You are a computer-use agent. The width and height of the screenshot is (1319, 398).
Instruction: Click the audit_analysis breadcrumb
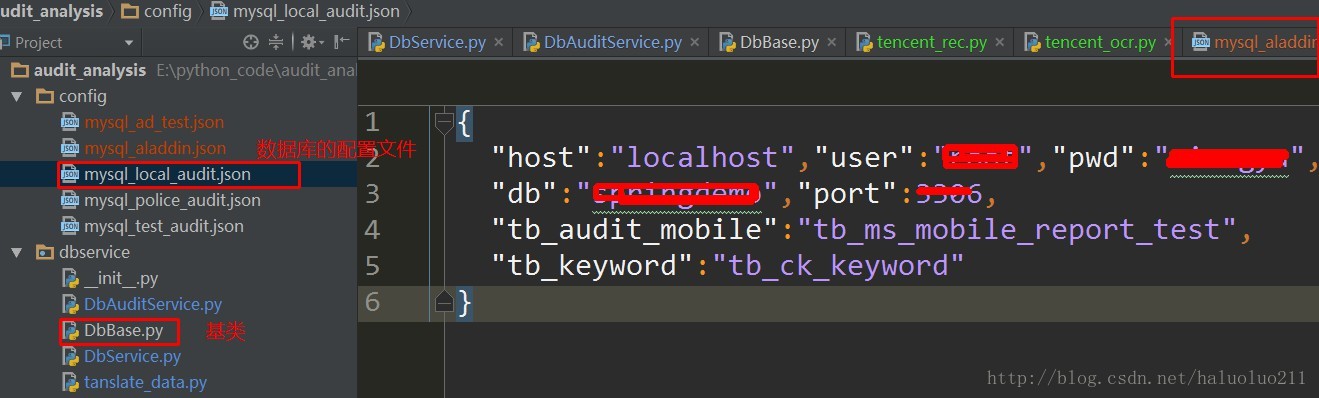click(x=51, y=11)
